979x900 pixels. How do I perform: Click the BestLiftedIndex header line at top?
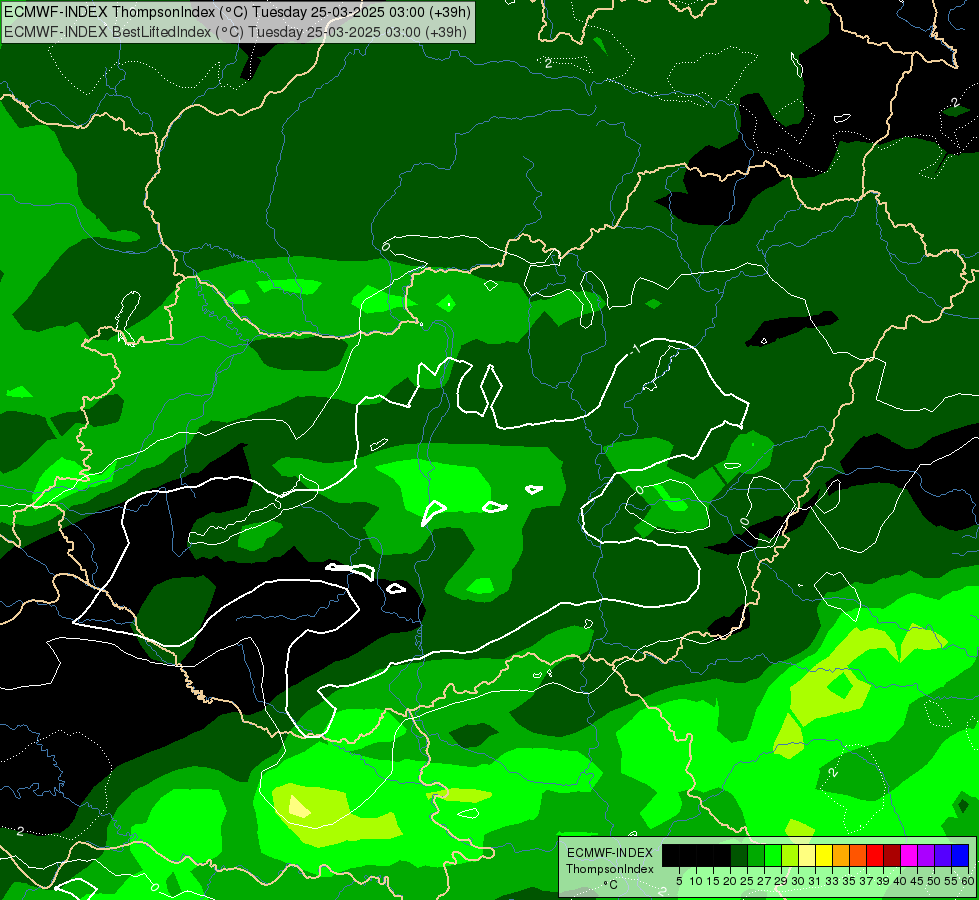pos(235,32)
